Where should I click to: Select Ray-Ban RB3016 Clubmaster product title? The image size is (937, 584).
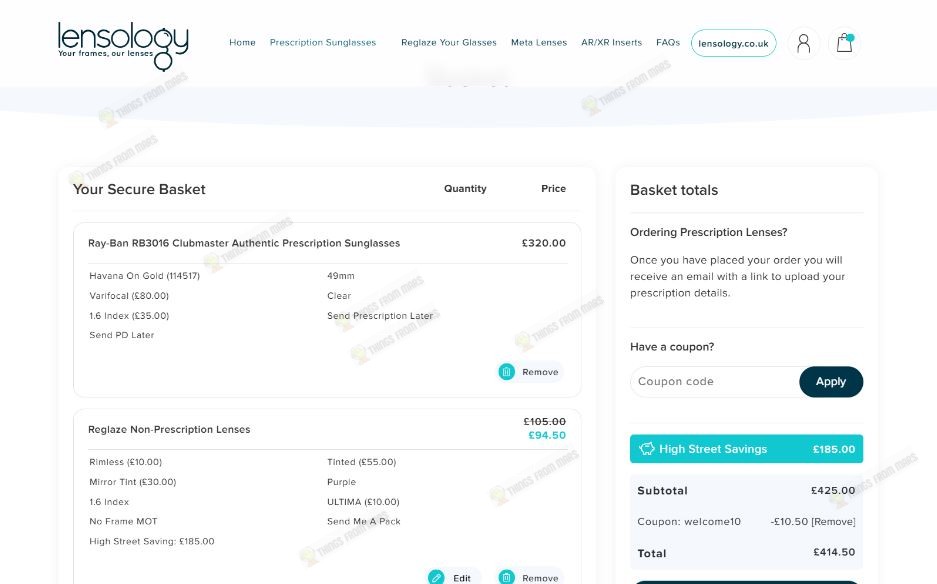point(244,243)
